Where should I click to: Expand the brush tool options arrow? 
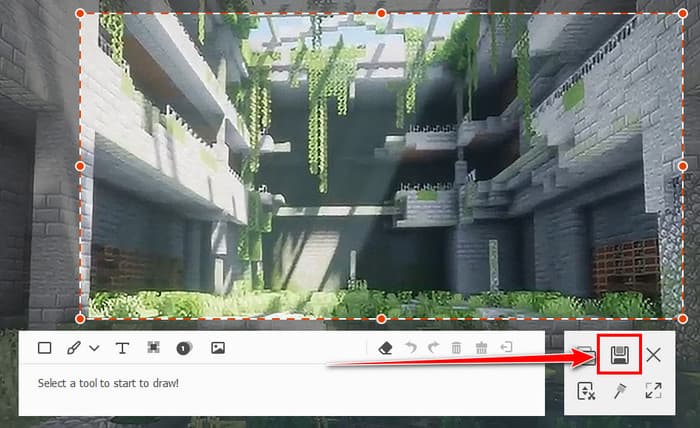(94, 348)
